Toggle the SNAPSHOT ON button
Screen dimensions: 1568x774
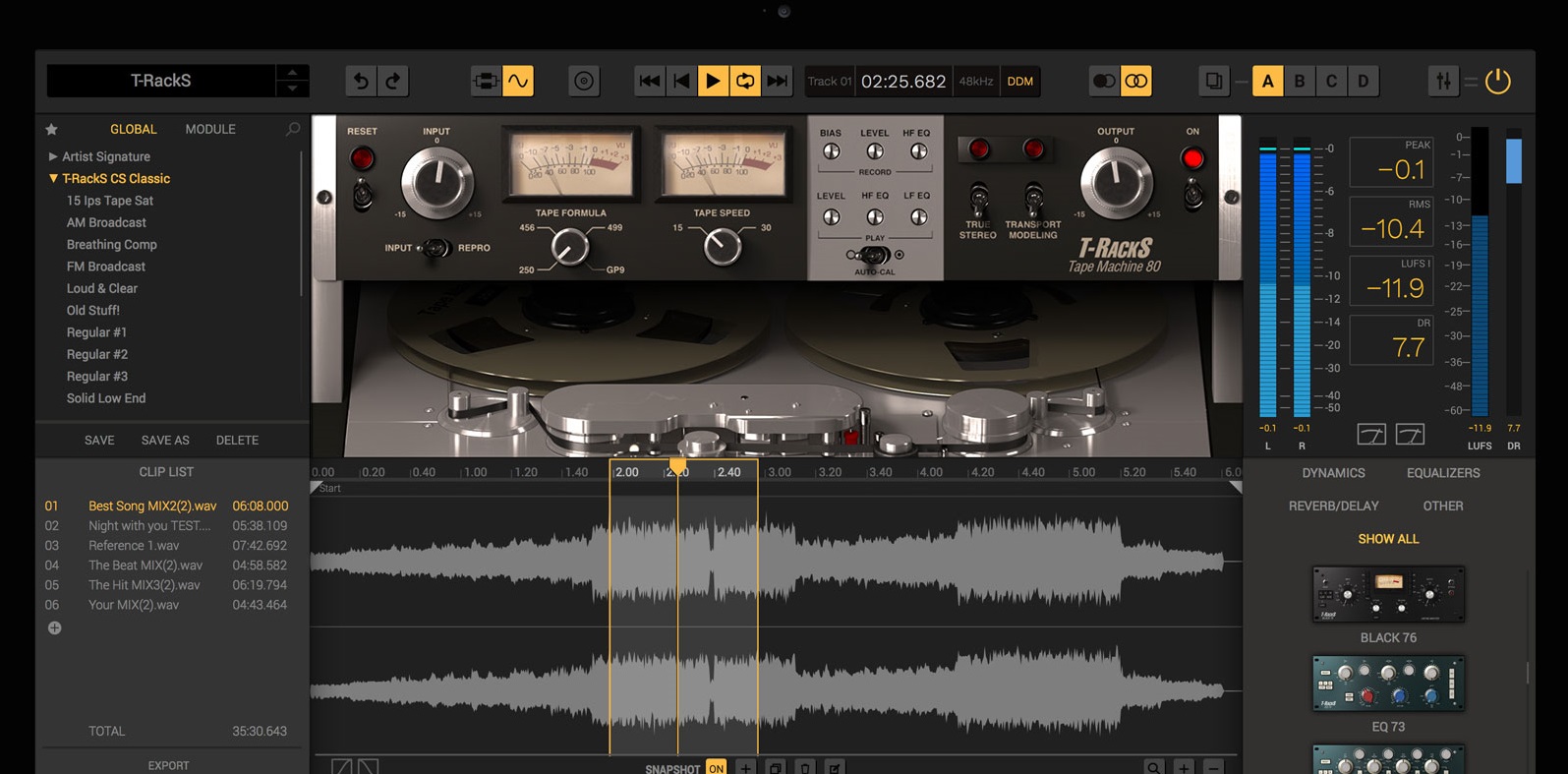click(716, 768)
